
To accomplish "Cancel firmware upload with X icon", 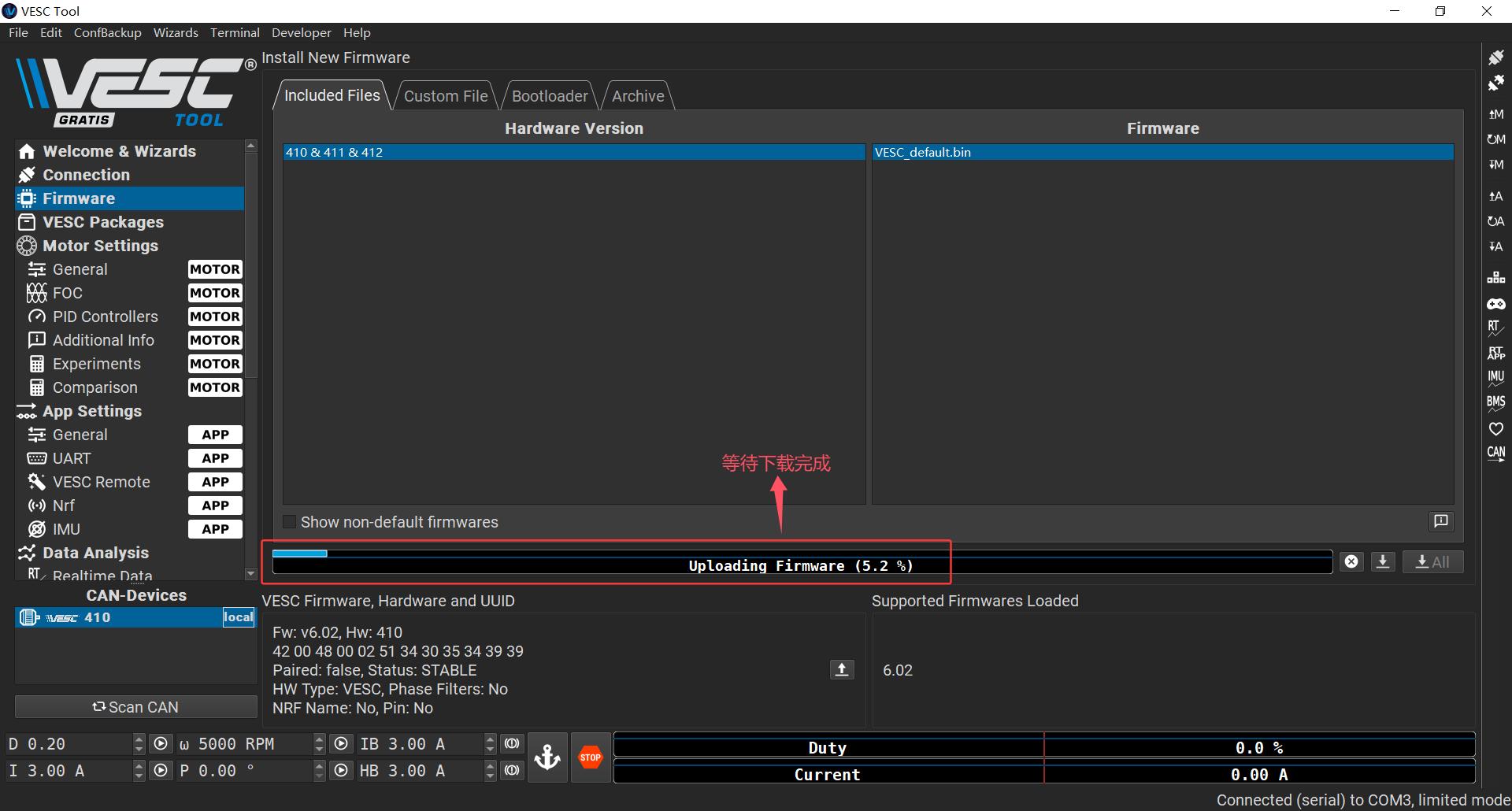I will [1351, 561].
